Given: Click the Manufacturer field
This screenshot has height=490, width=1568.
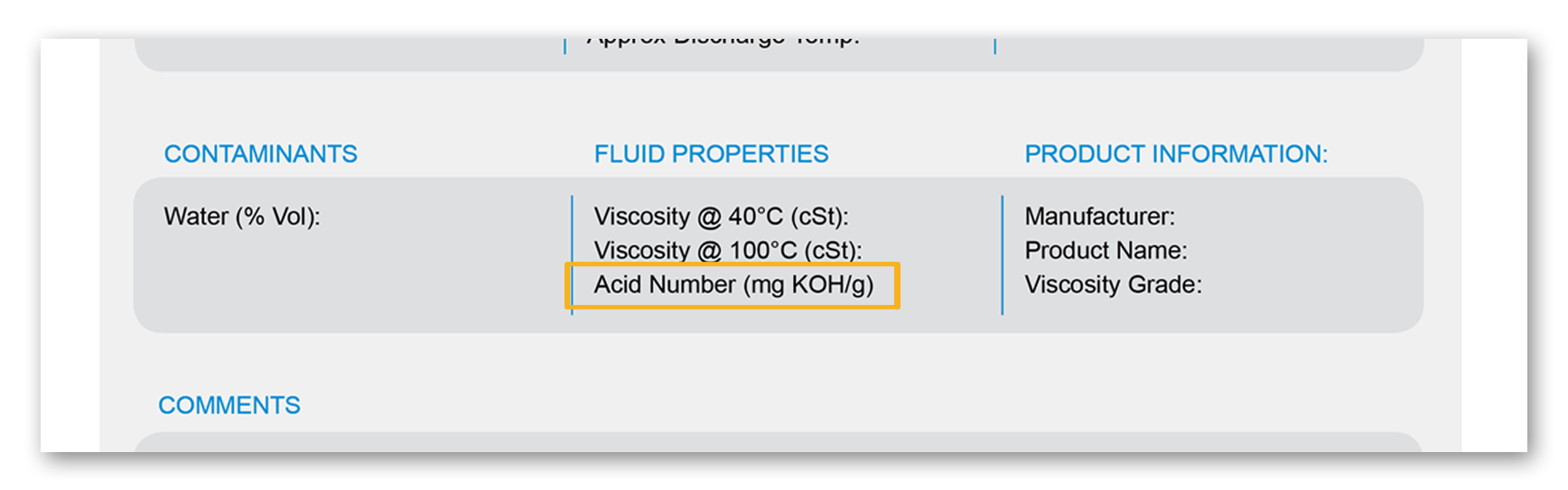Looking at the screenshot, I should point(1099,217).
